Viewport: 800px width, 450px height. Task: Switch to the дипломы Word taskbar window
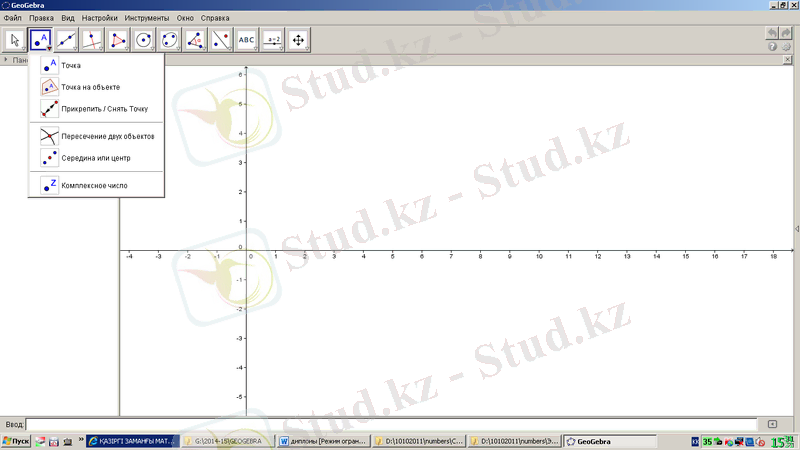(x=323, y=441)
